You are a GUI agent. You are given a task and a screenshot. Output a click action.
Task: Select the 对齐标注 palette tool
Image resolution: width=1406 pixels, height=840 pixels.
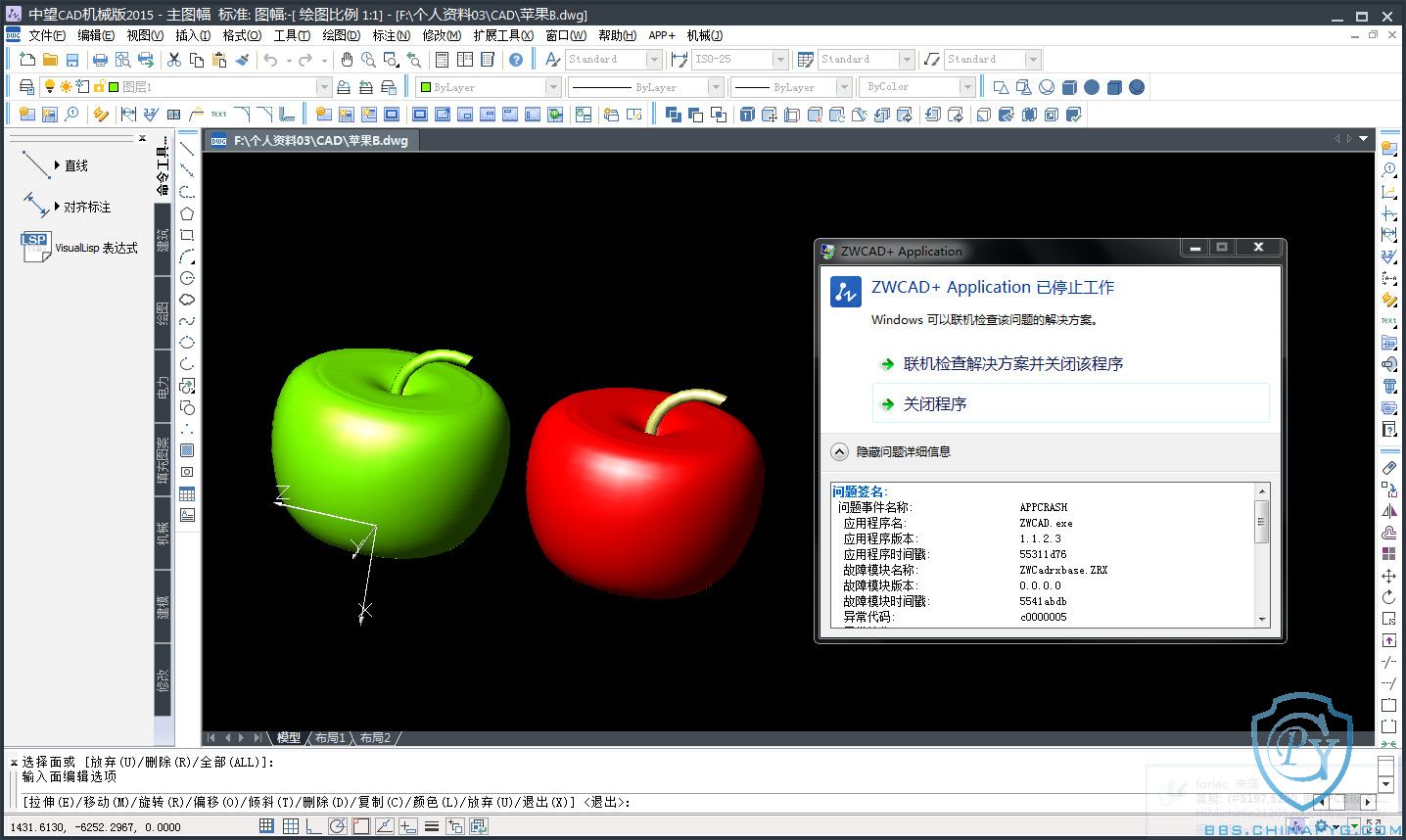click(x=67, y=207)
